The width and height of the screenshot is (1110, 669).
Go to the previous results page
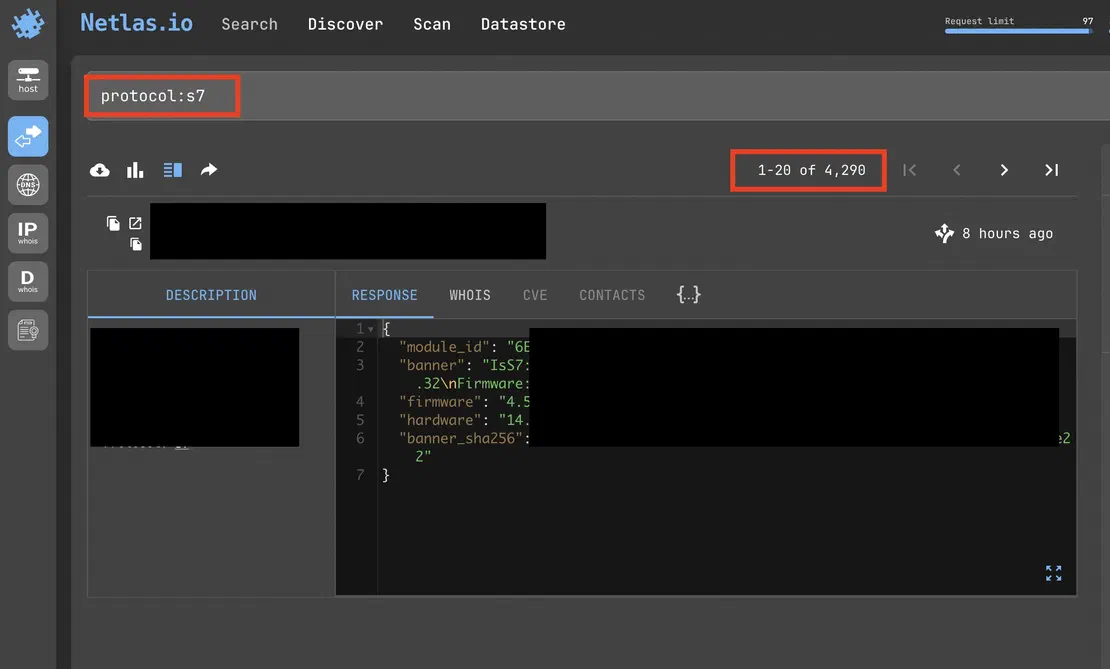957,170
